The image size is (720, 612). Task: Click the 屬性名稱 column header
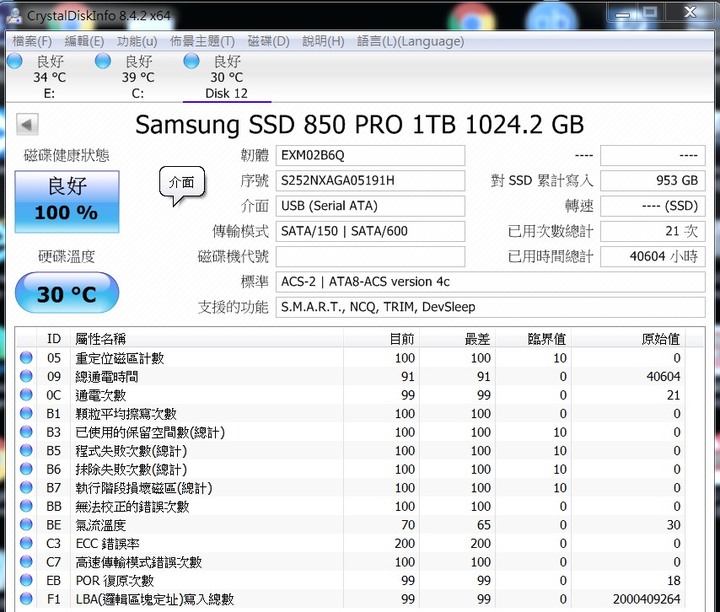coord(207,339)
